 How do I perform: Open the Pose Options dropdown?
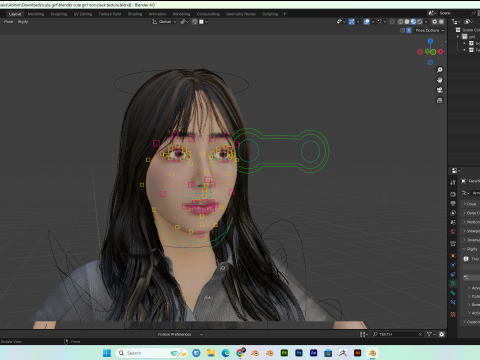click(x=429, y=30)
